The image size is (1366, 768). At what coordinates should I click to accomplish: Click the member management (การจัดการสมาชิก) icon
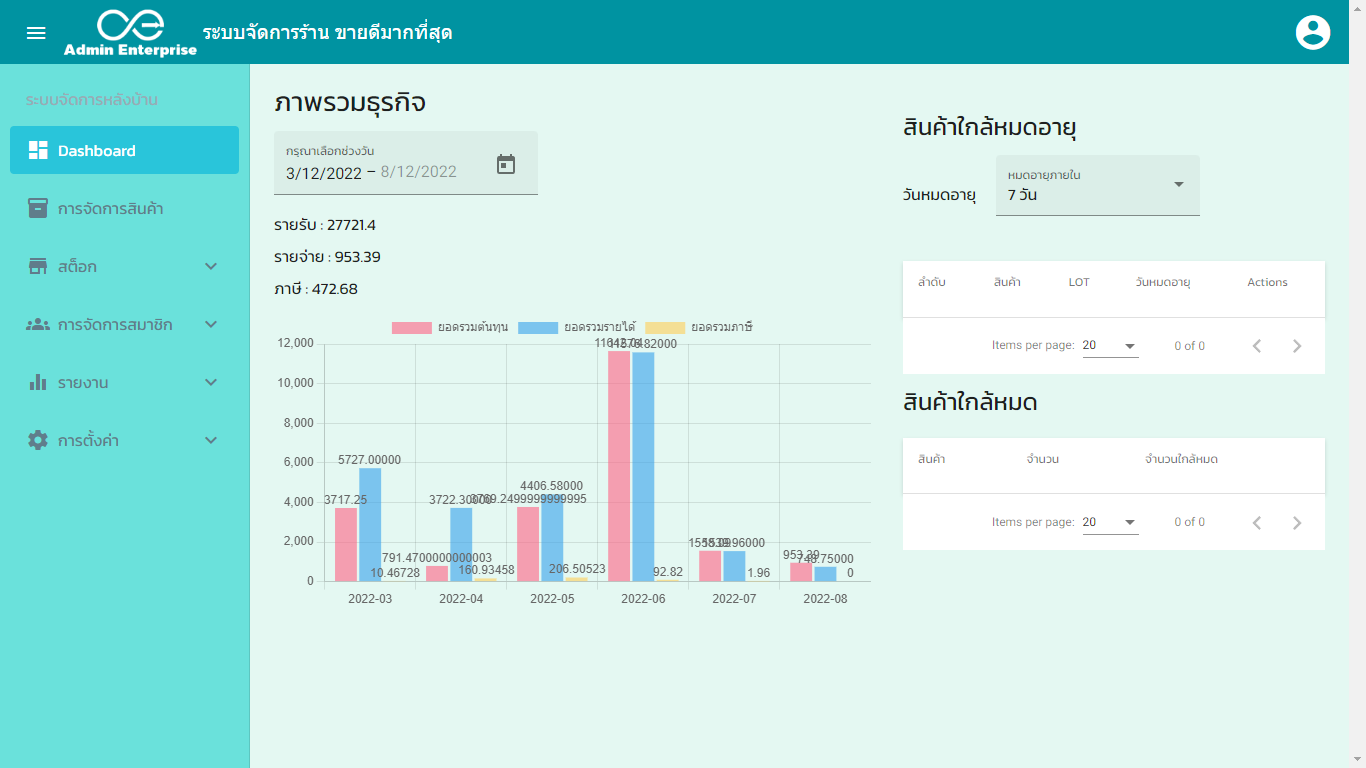(40, 324)
